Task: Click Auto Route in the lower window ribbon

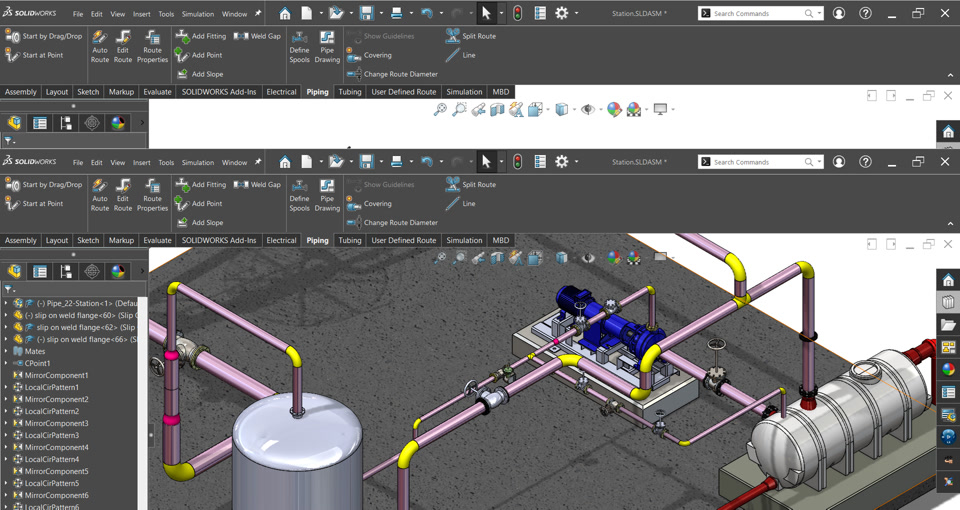Action: [x=100, y=195]
